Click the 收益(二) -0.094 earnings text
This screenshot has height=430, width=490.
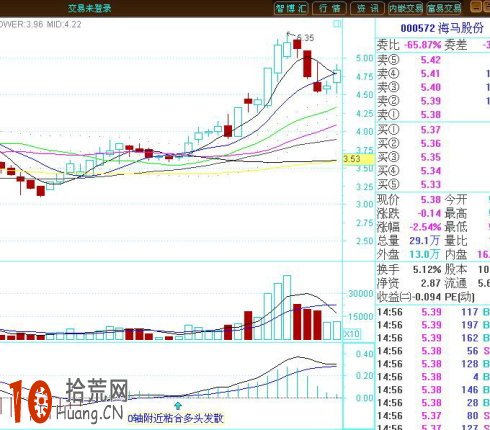tap(410, 297)
